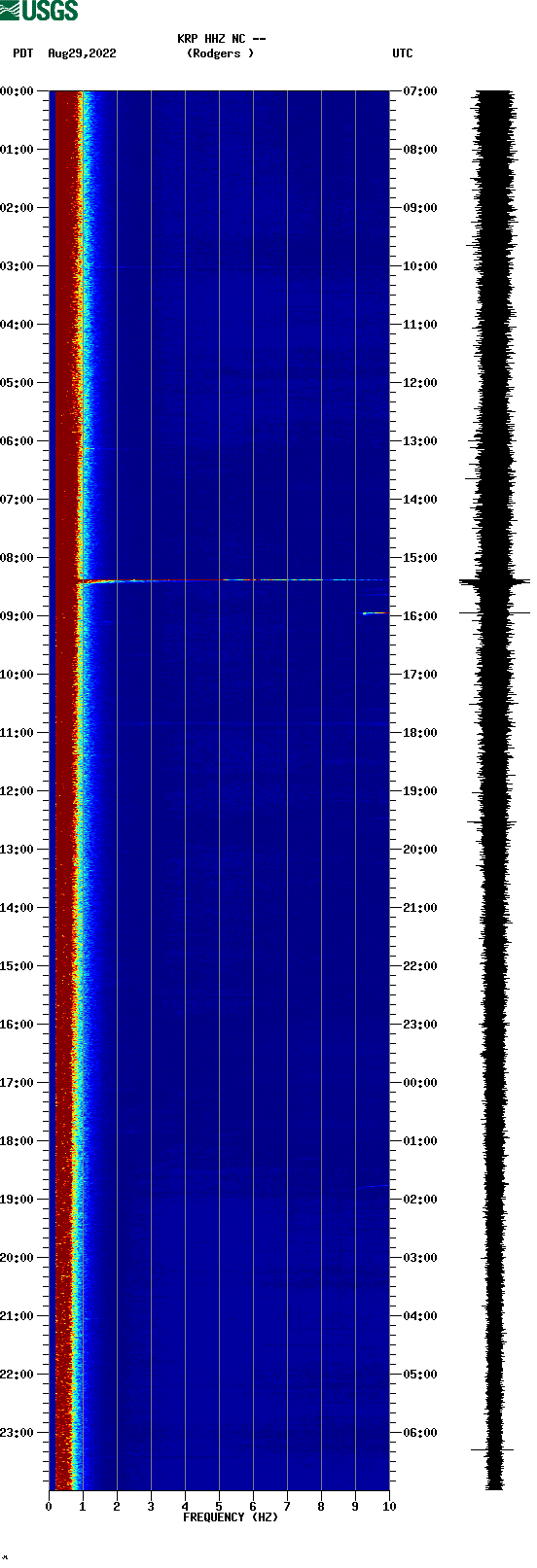This screenshot has height=1568, width=537.
Task: Click the 17:00 PDT time label
Action: (x=18, y=1083)
